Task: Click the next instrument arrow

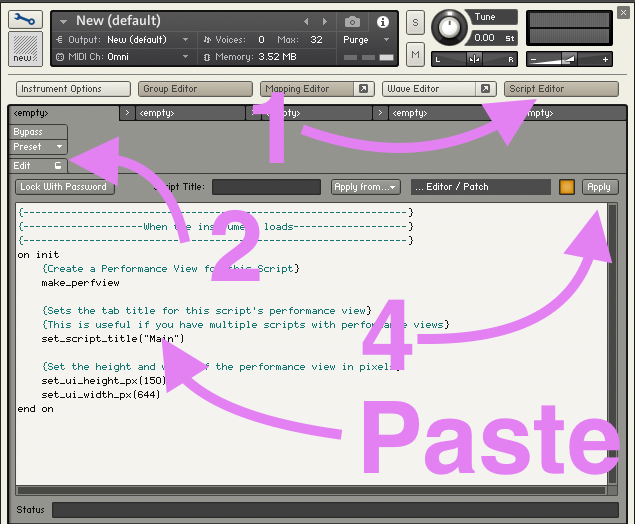Action: [324, 21]
